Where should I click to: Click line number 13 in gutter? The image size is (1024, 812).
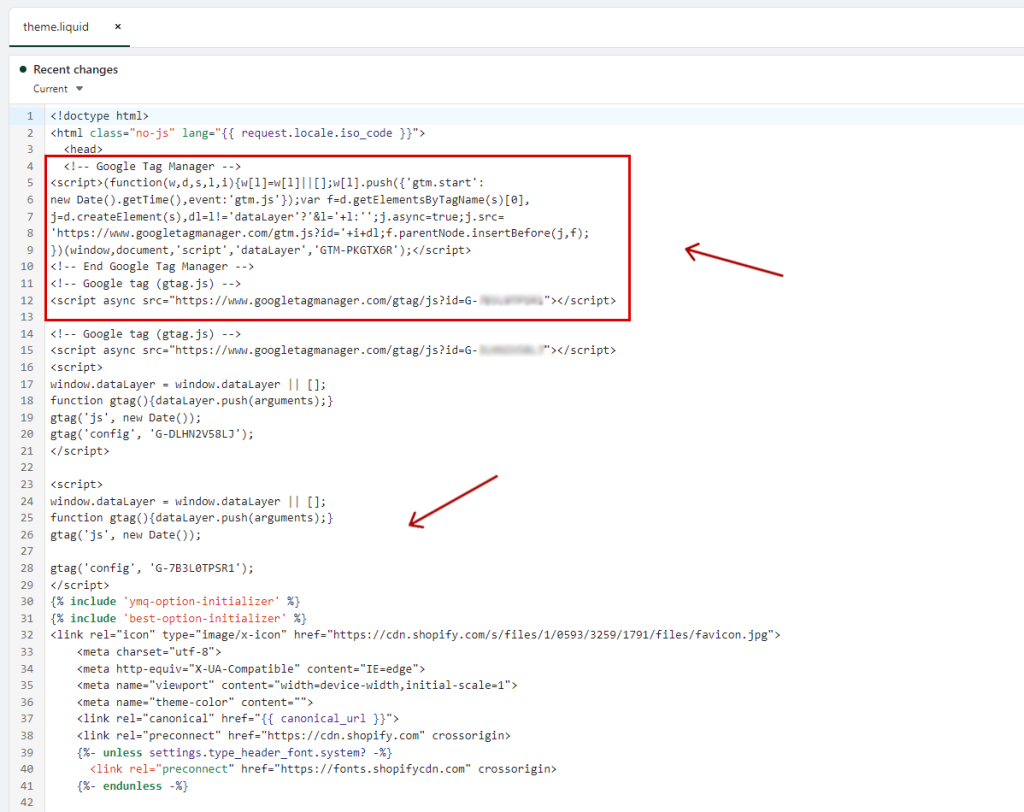tap(30, 317)
